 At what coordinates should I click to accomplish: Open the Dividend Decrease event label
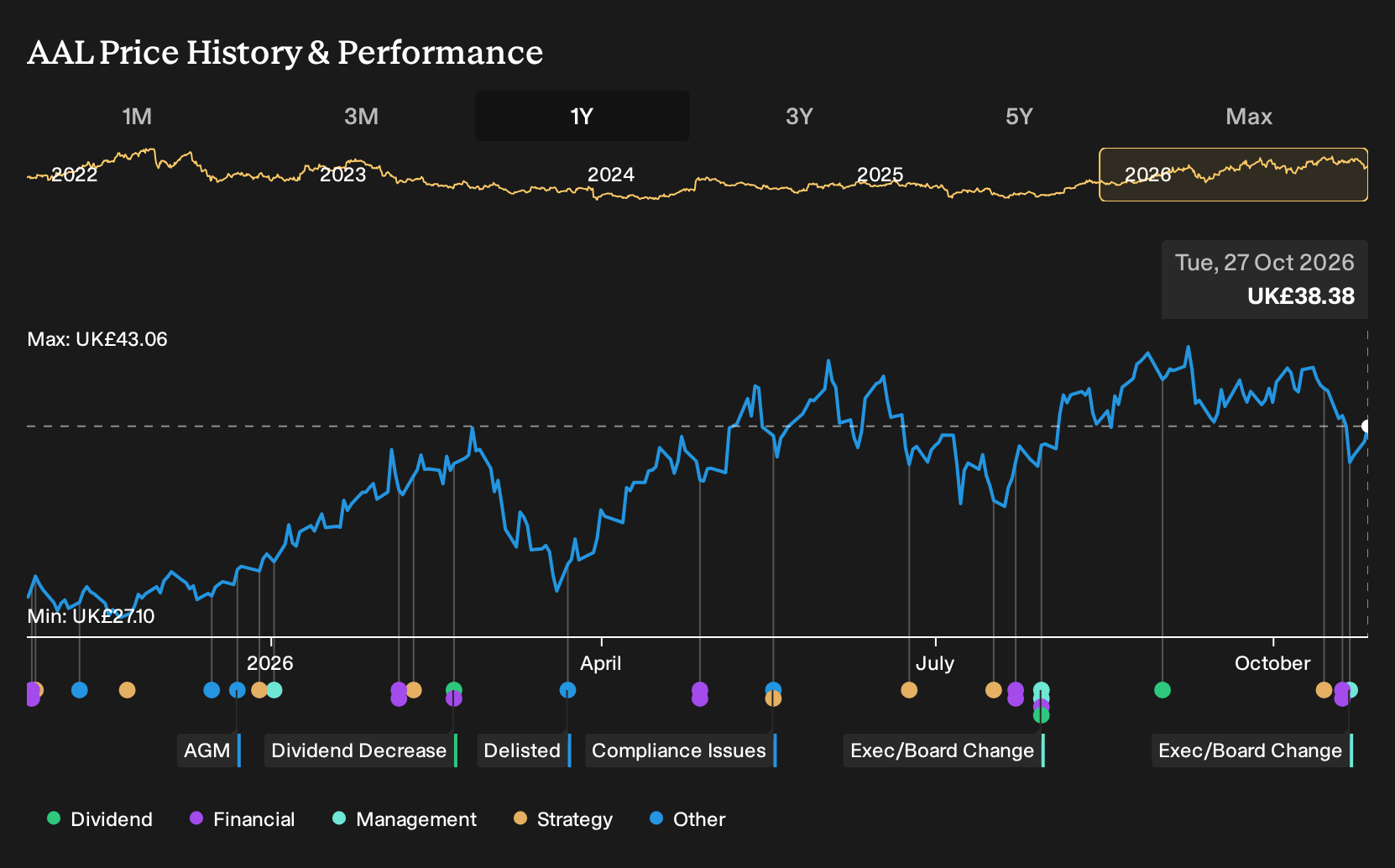pos(361,750)
